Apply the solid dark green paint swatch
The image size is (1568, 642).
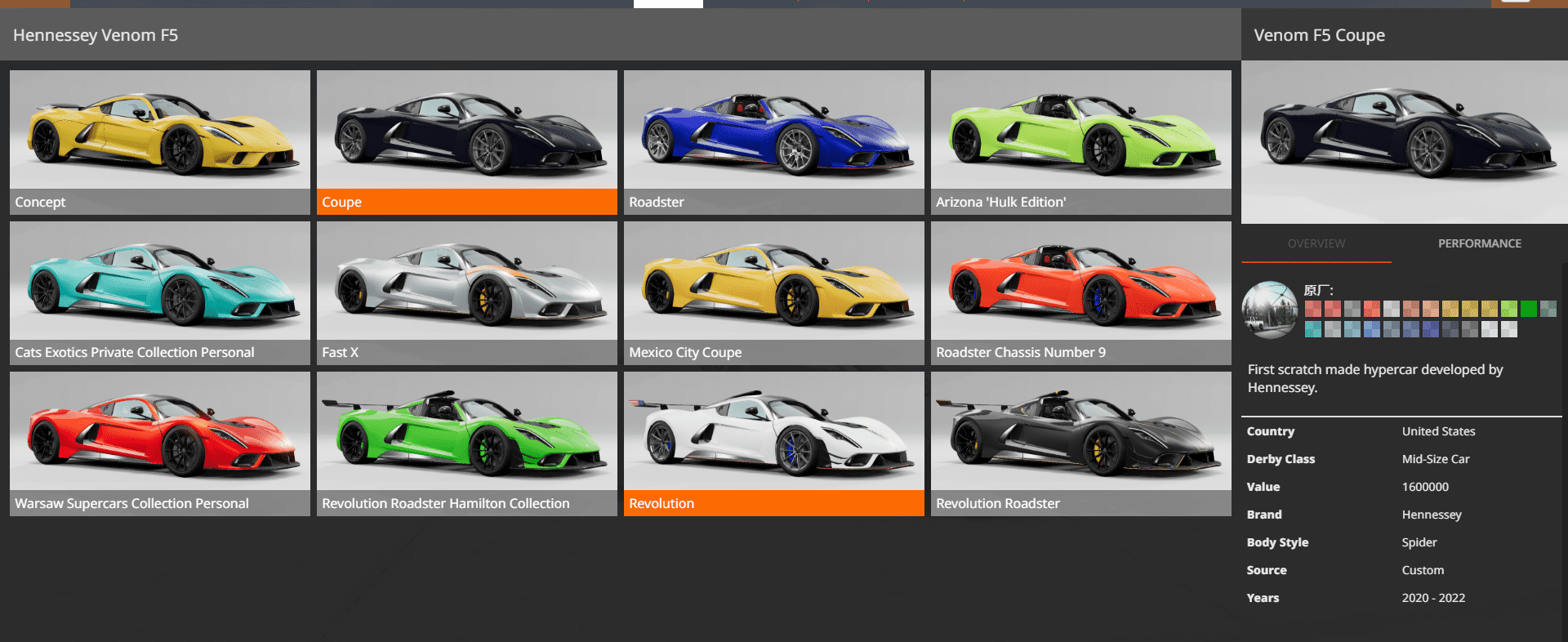pos(1528,309)
